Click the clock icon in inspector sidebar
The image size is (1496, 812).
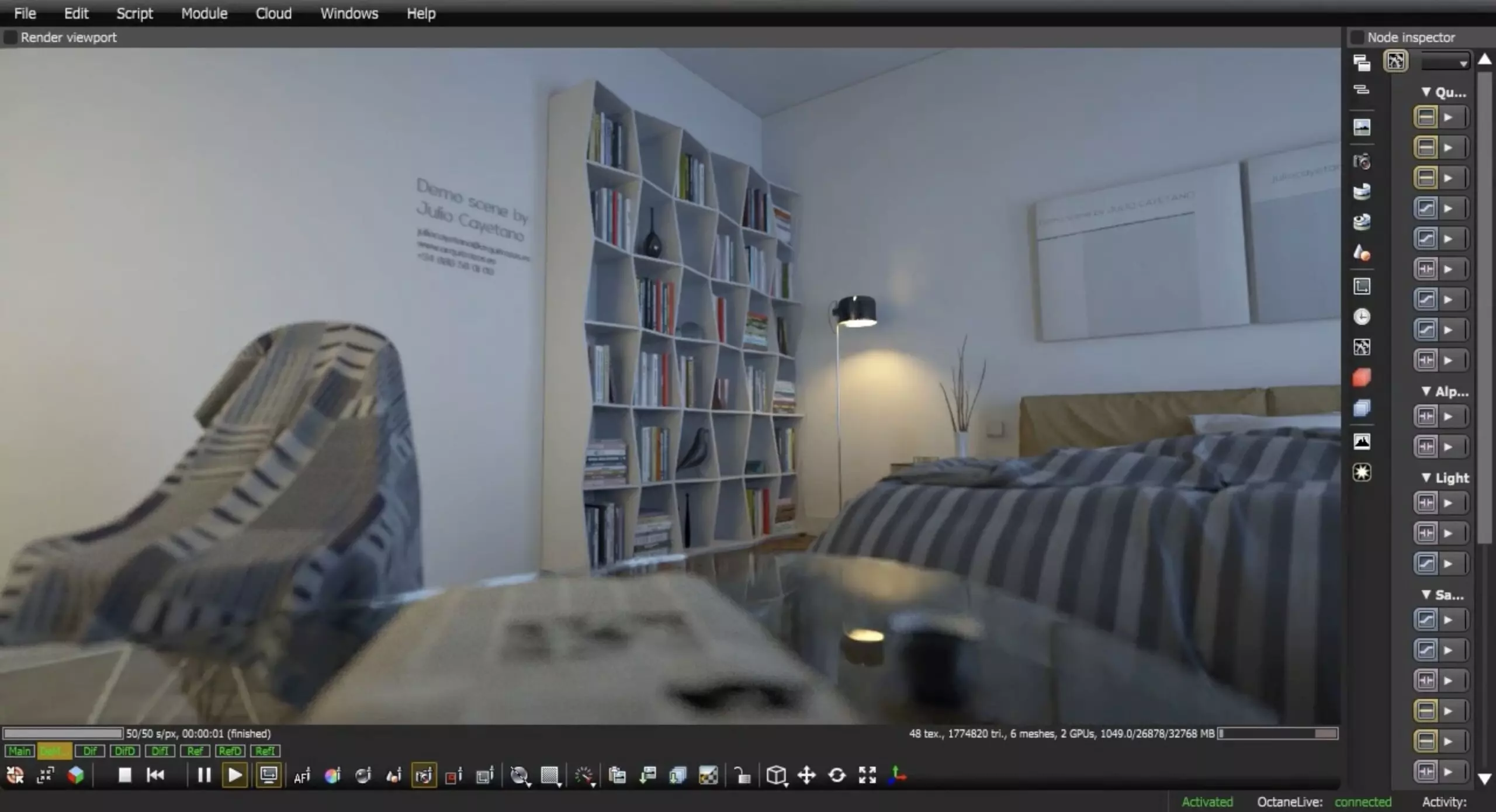click(x=1362, y=317)
